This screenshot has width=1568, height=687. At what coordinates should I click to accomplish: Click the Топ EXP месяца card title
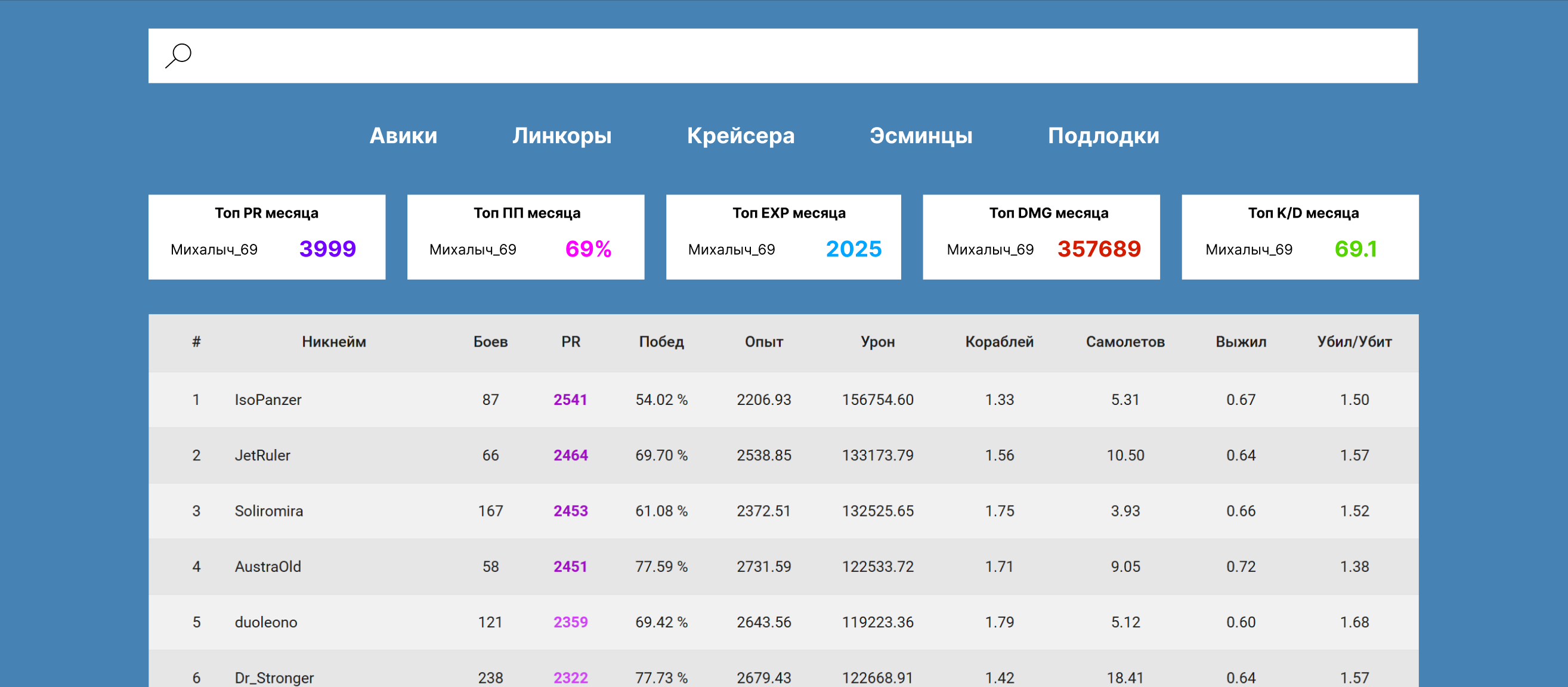789,213
